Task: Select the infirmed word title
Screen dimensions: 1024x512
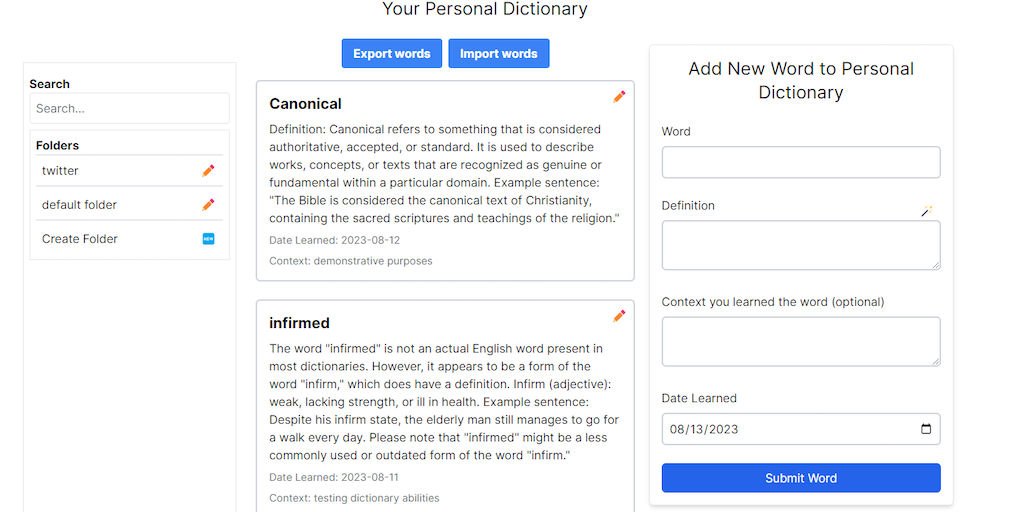Action: 299,323
